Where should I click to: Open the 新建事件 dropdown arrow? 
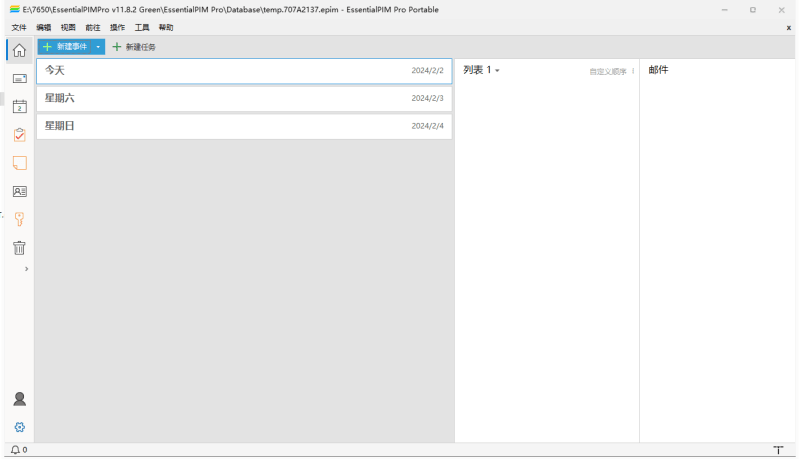coord(98,47)
